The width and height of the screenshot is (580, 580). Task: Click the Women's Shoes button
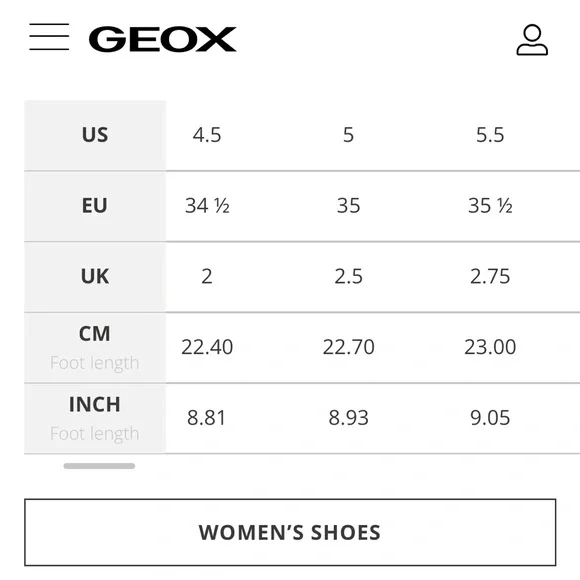(290, 532)
